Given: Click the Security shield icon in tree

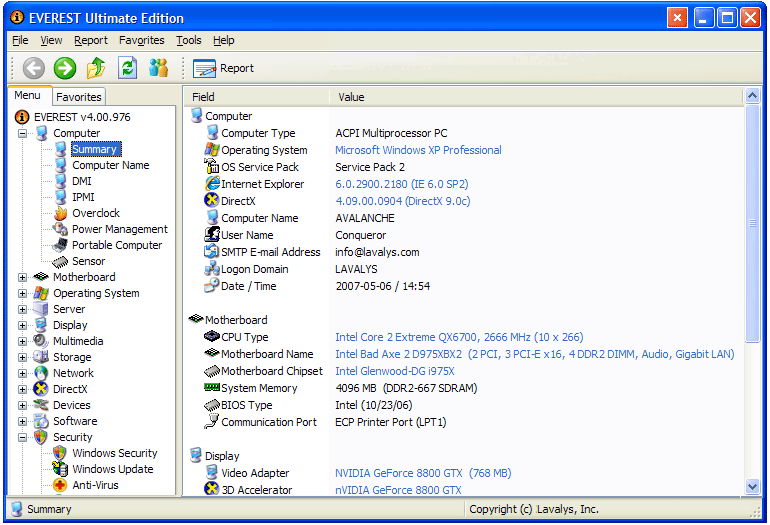Looking at the screenshot, I should [x=41, y=437].
